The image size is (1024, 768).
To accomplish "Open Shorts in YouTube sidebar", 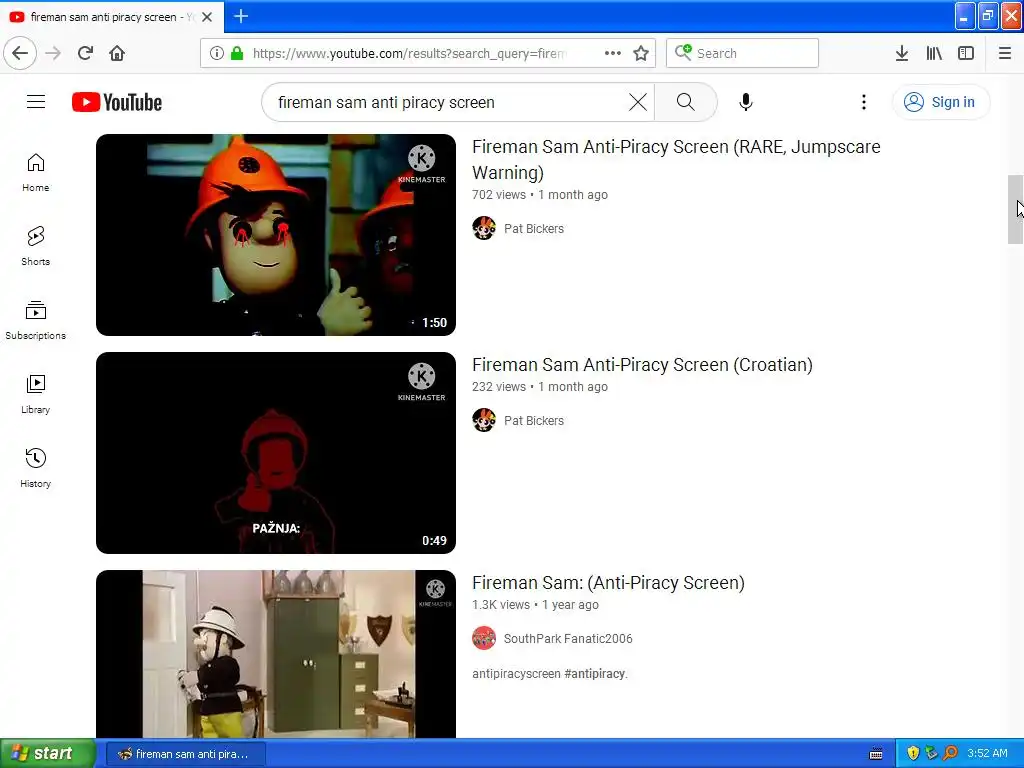I will coord(35,246).
